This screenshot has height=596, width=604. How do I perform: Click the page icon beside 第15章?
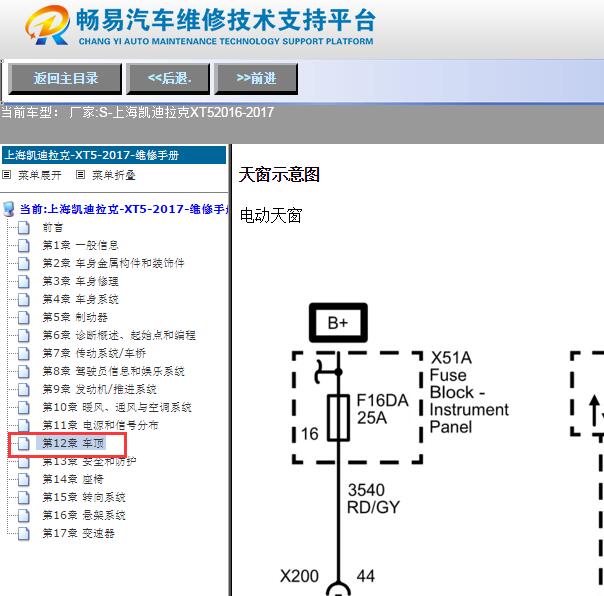pyautogui.click(x=23, y=497)
